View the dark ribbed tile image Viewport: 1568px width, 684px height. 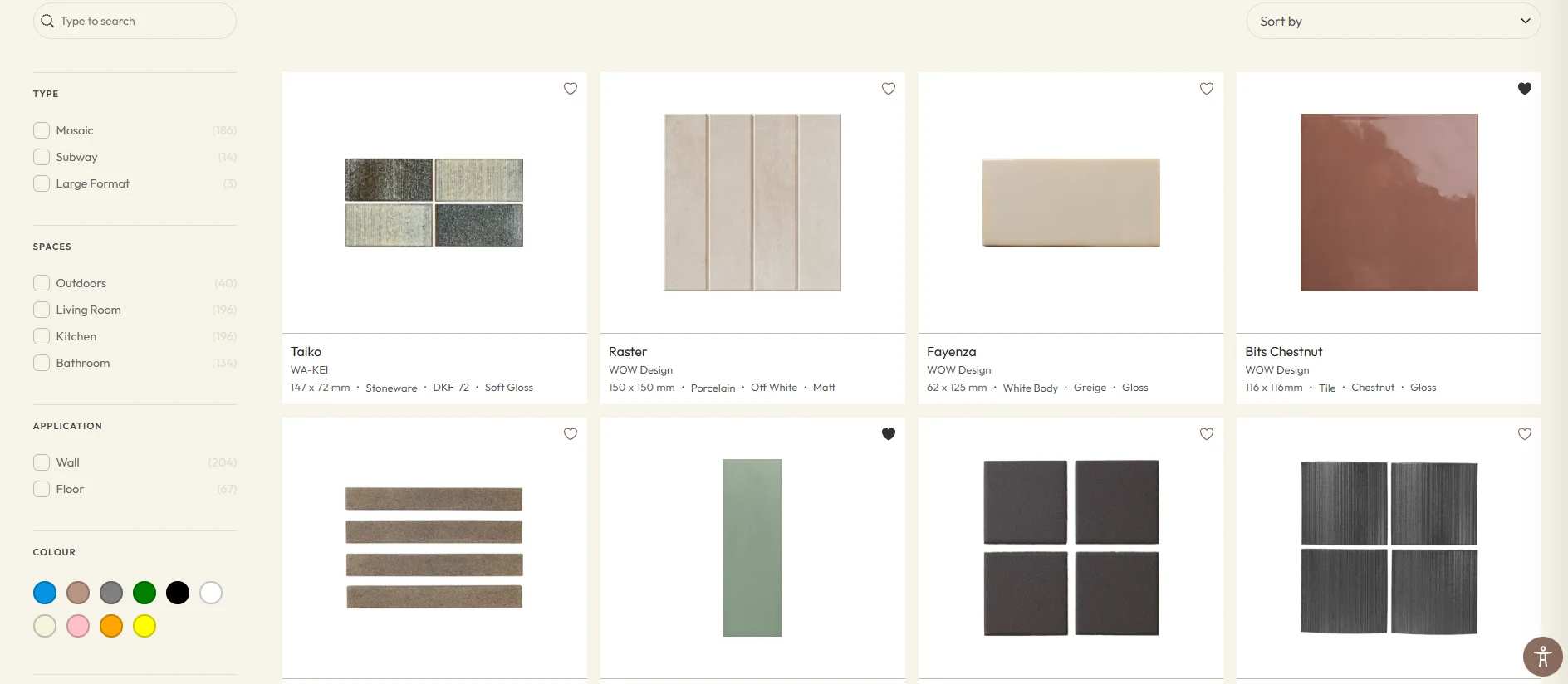coord(1389,548)
